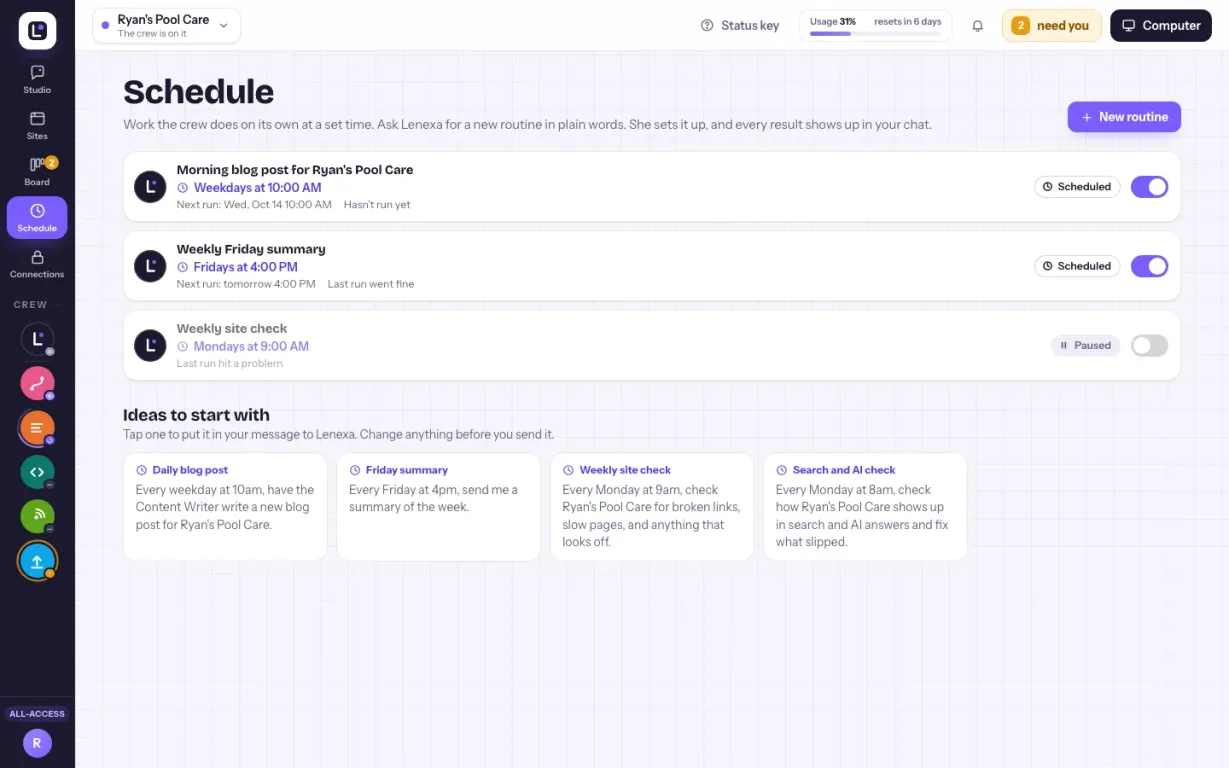Open Sites in the sidebar

[x=37, y=125]
